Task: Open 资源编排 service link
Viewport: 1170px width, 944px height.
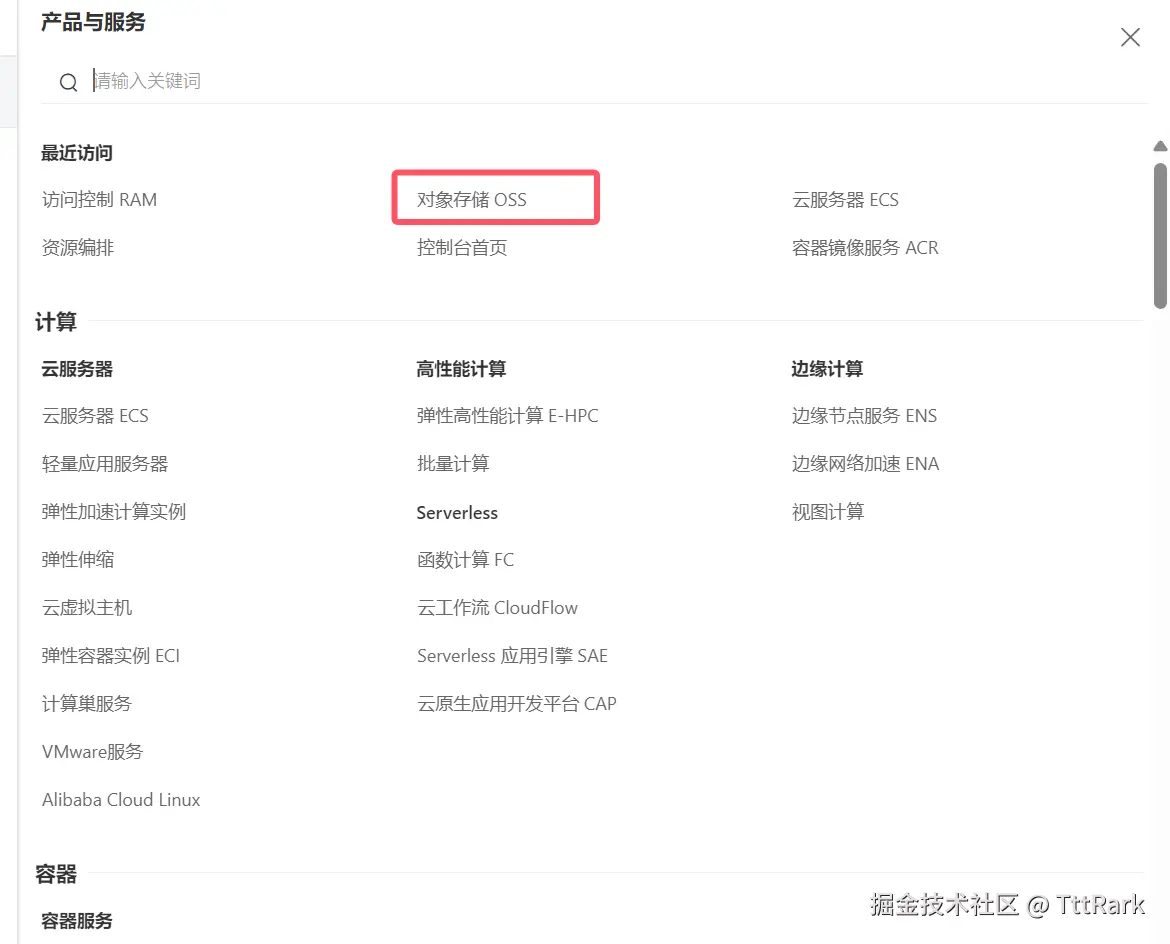Action: pos(78,248)
